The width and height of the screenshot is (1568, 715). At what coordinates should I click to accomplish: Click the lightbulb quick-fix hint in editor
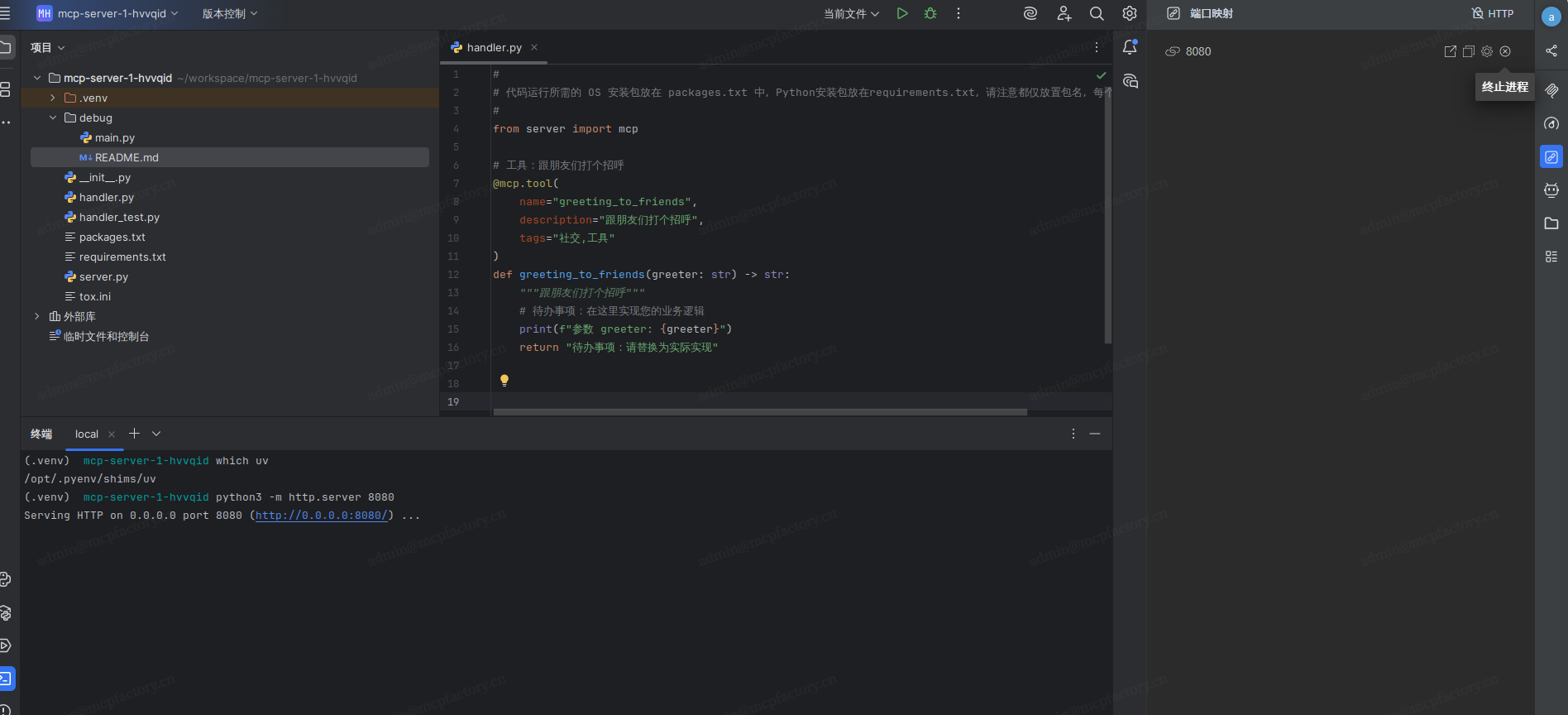[x=504, y=380]
